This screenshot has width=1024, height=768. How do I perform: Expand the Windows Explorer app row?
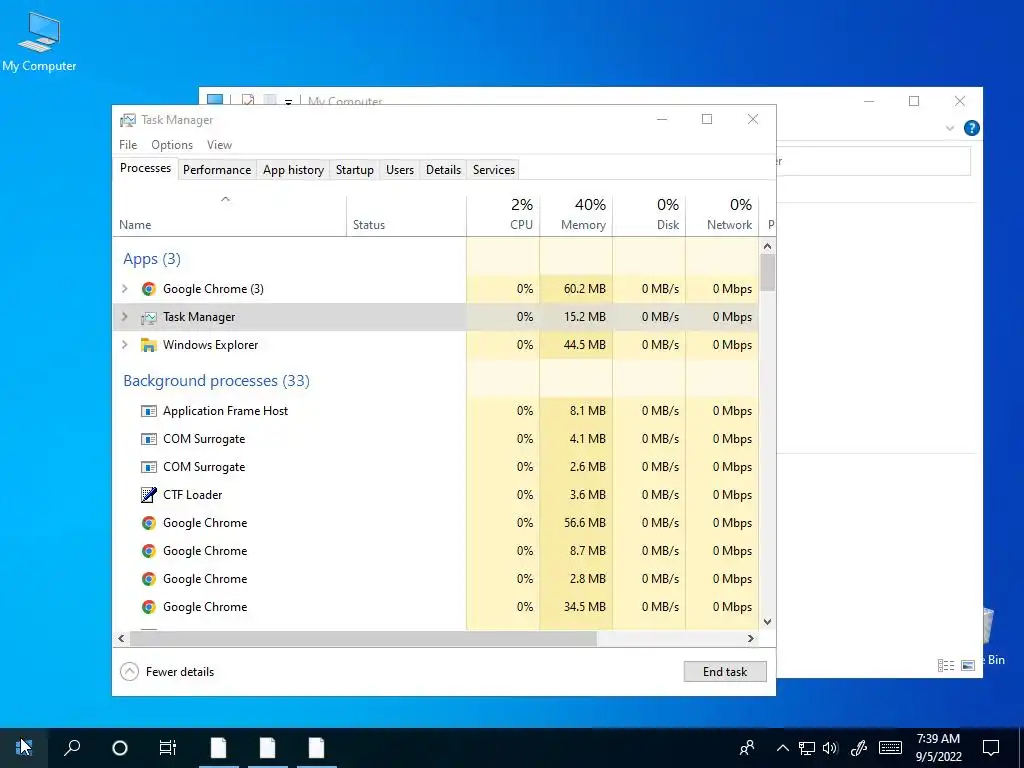click(x=125, y=345)
